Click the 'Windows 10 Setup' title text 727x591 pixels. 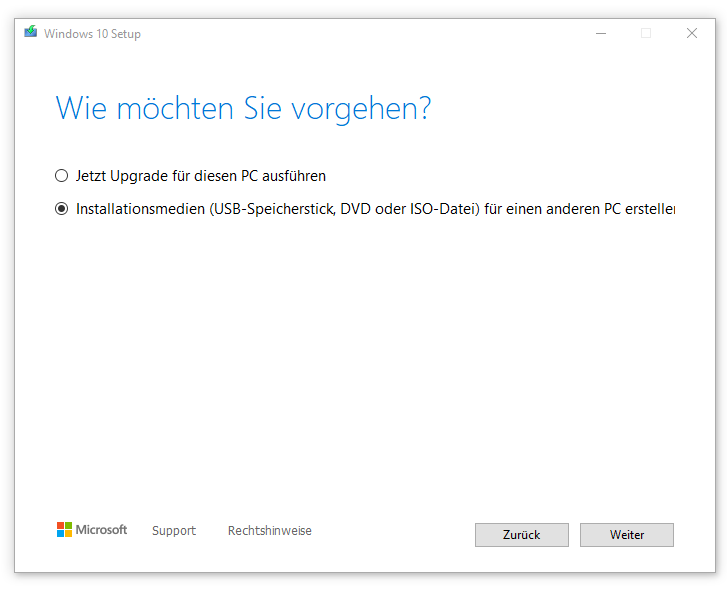[x=92, y=34]
